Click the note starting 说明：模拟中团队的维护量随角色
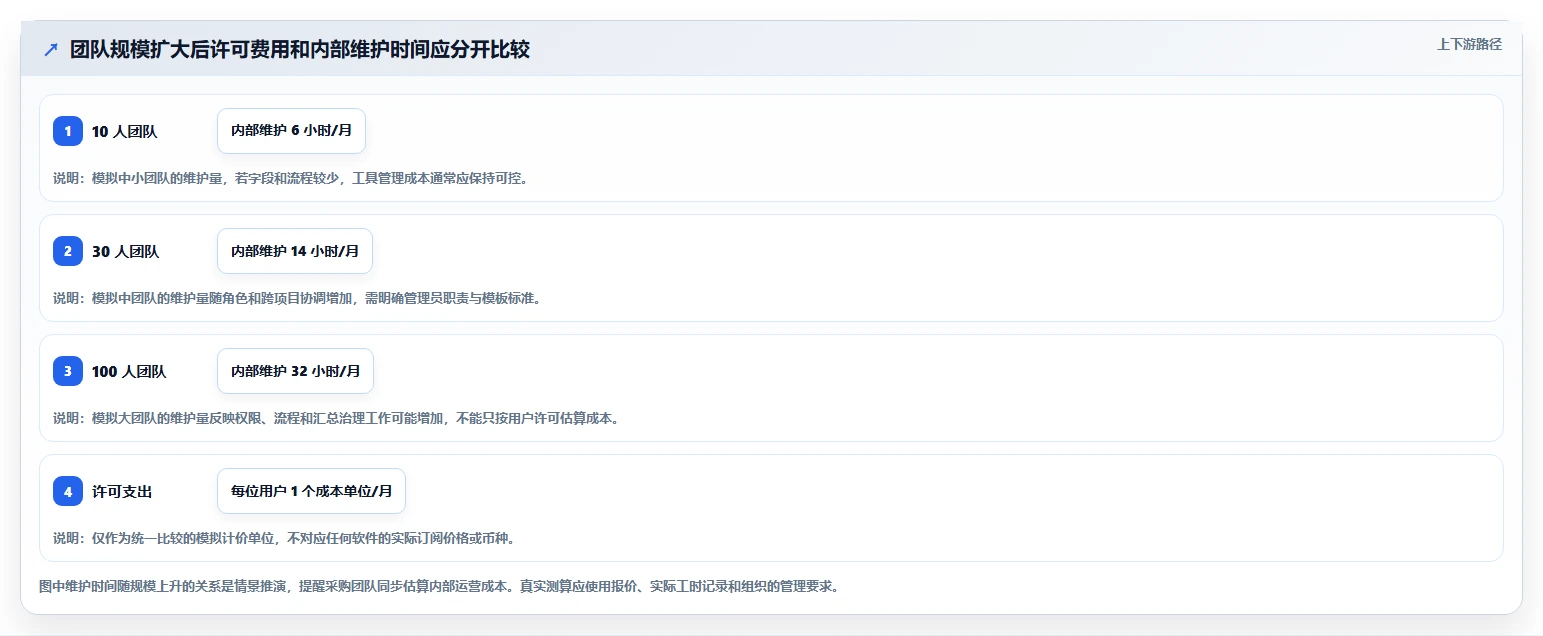The height and width of the screenshot is (636, 1543). (x=297, y=298)
